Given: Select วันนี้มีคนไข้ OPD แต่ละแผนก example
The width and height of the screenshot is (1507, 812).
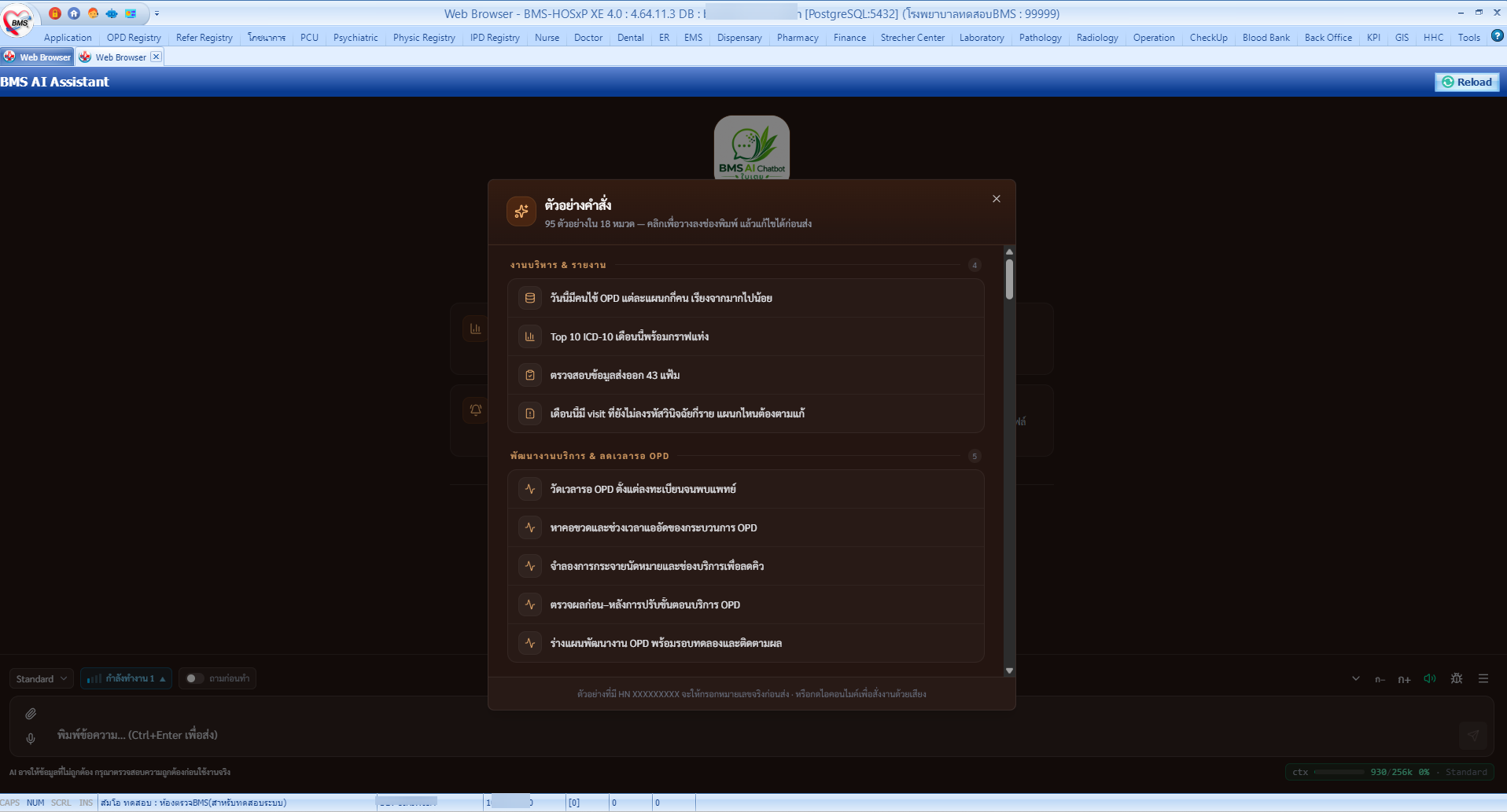Looking at the screenshot, I should tap(746, 298).
